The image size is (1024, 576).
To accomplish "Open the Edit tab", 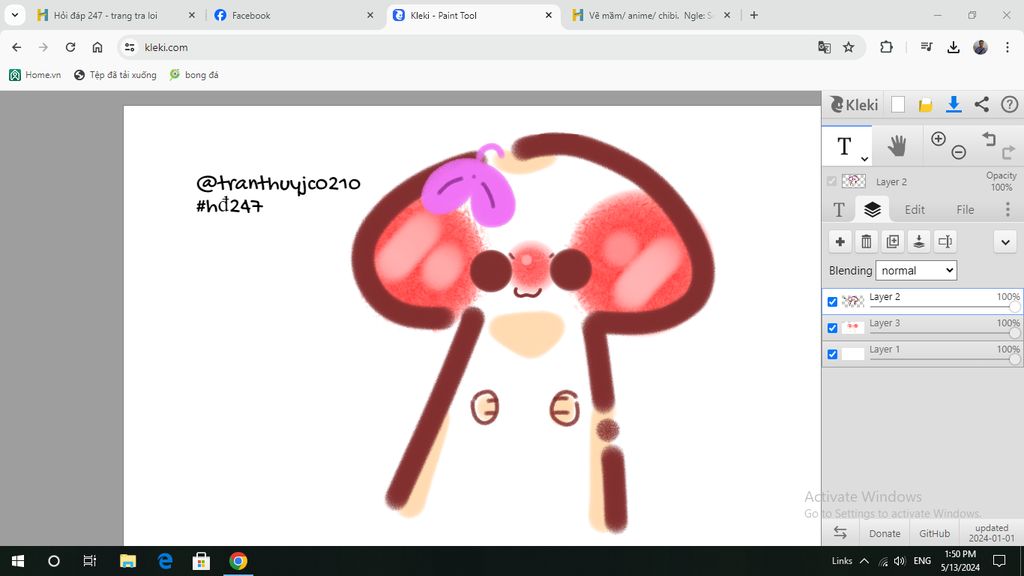I will 914,210.
